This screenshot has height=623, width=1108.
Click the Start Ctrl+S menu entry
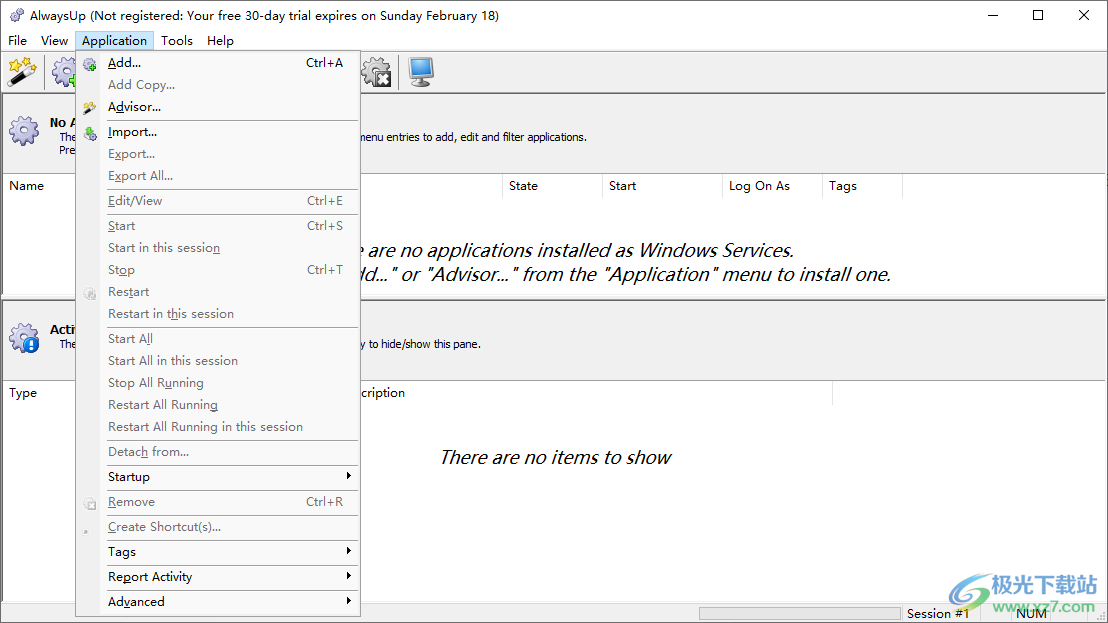pyautogui.click(x=218, y=226)
